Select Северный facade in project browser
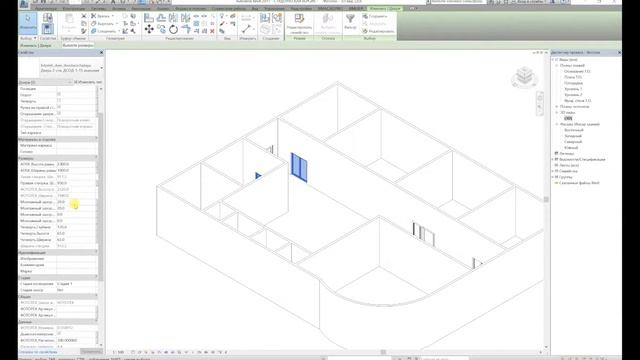The height and width of the screenshot is (360, 640). click(573, 142)
